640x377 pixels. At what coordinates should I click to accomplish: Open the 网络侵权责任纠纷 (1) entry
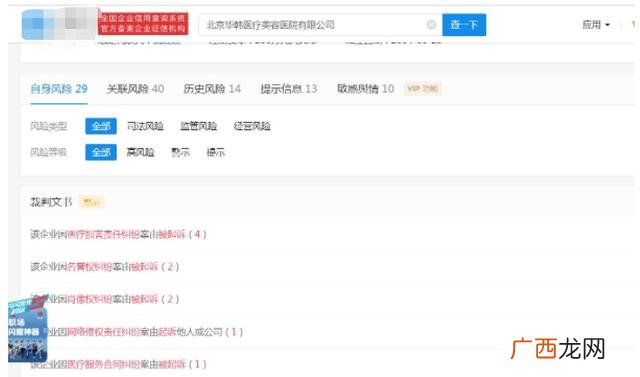(136, 332)
